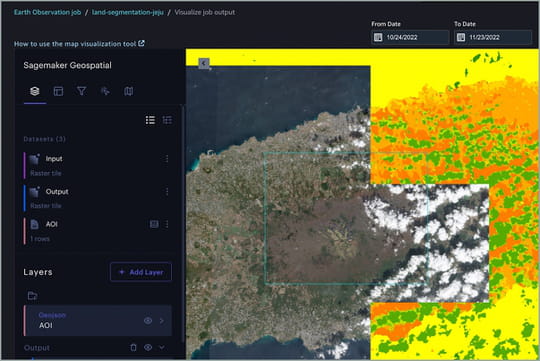
Task: Switch to sort-by-dataset view icon
Action: [167, 120]
